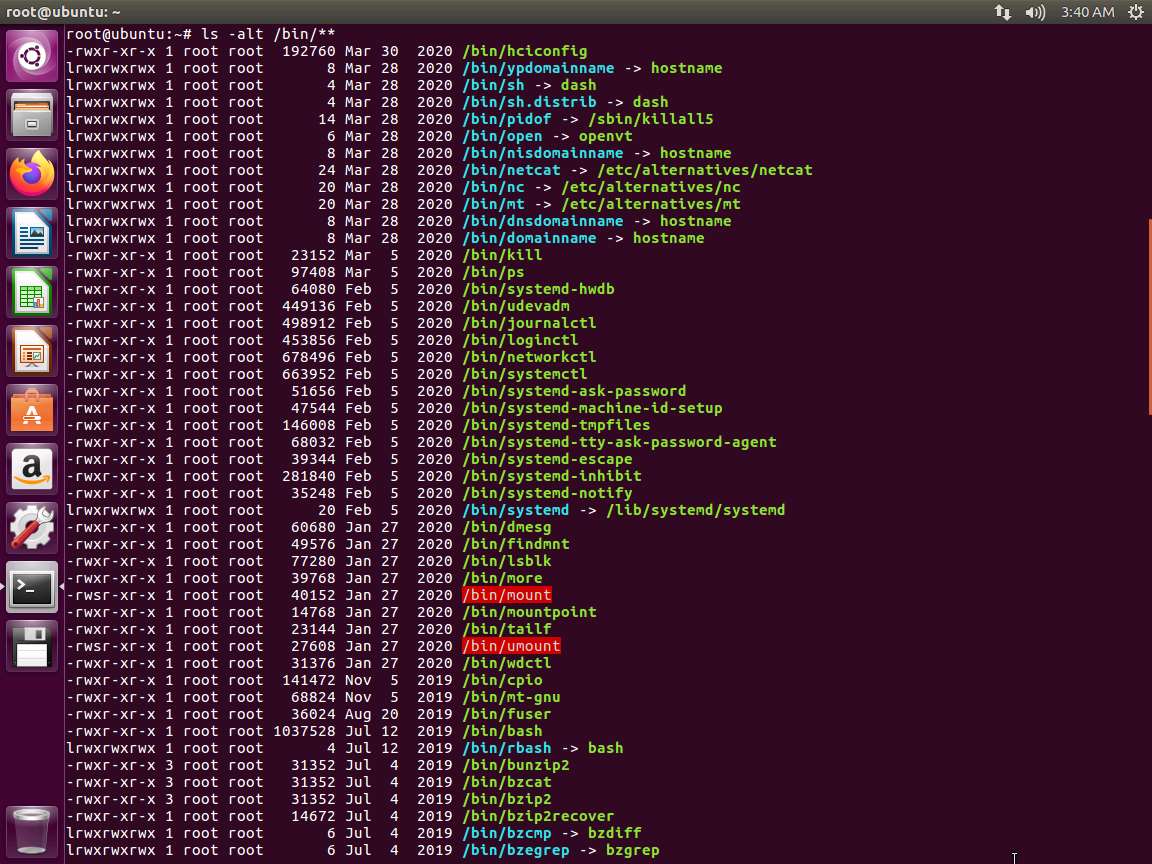Start LibreOffice Impress presentation app
This screenshot has width=1152, height=864.
coord(32,352)
